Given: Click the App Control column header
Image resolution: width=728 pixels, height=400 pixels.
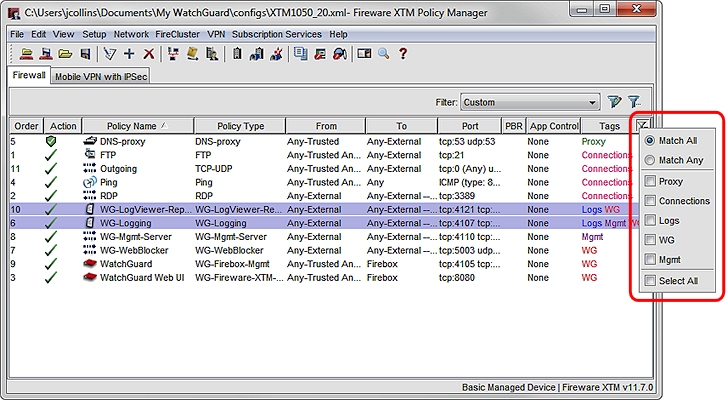Looking at the screenshot, I should click(554, 126).
